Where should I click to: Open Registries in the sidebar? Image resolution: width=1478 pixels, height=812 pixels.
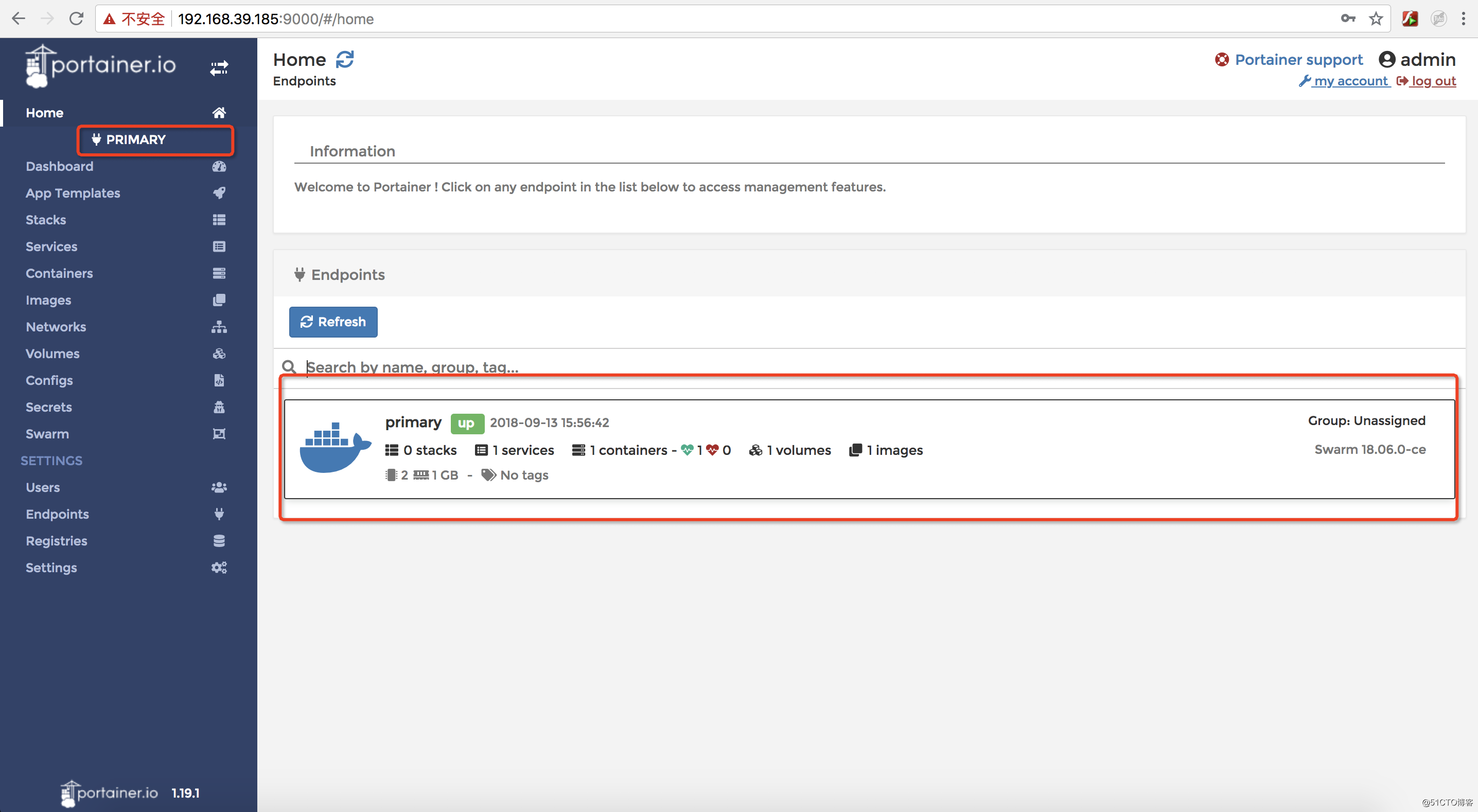point(56,541)
